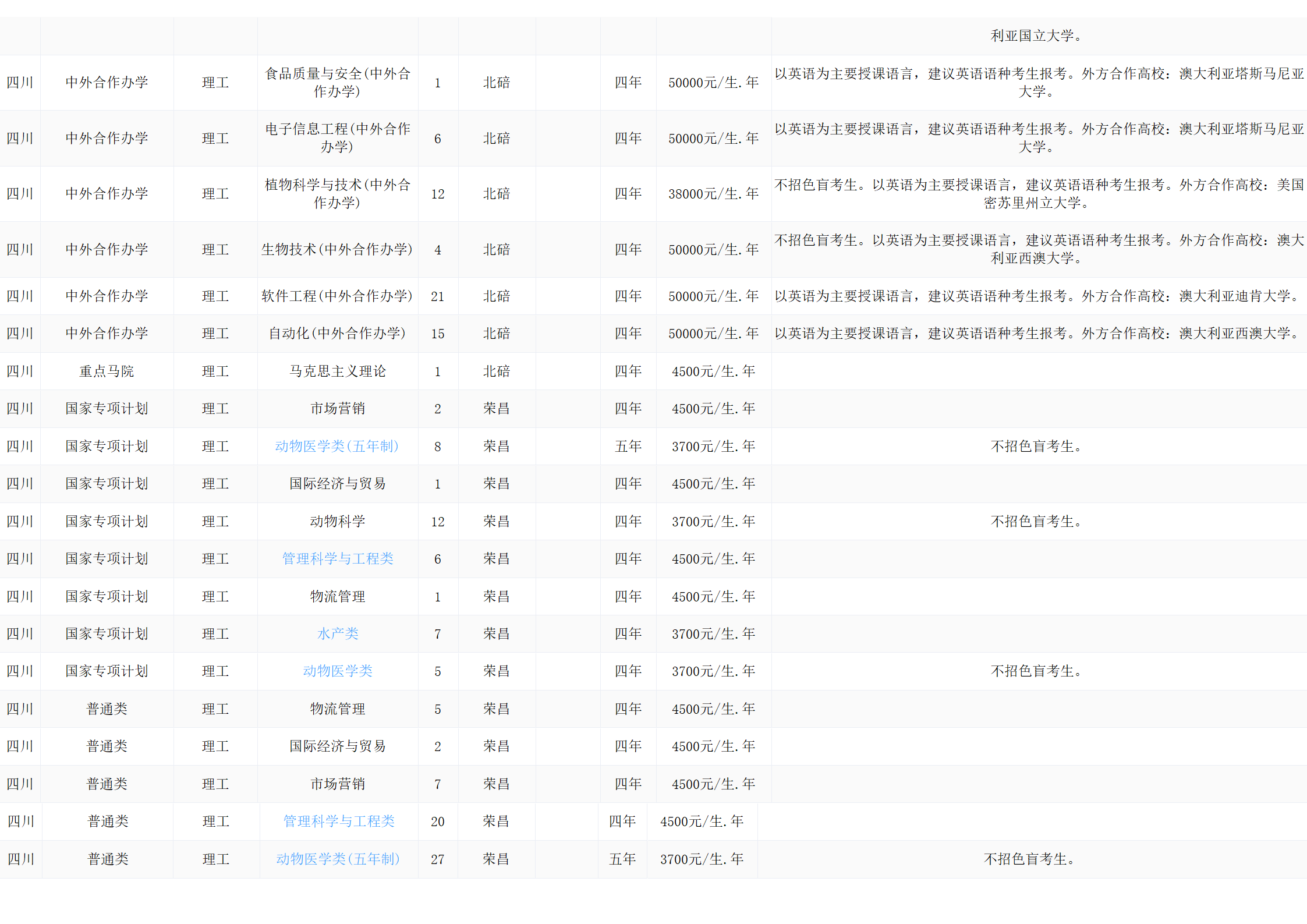Click the 软件工程(中外合作办学) major cell
This screenshot has width=1307, height=924.
click(x=337, y=296)
